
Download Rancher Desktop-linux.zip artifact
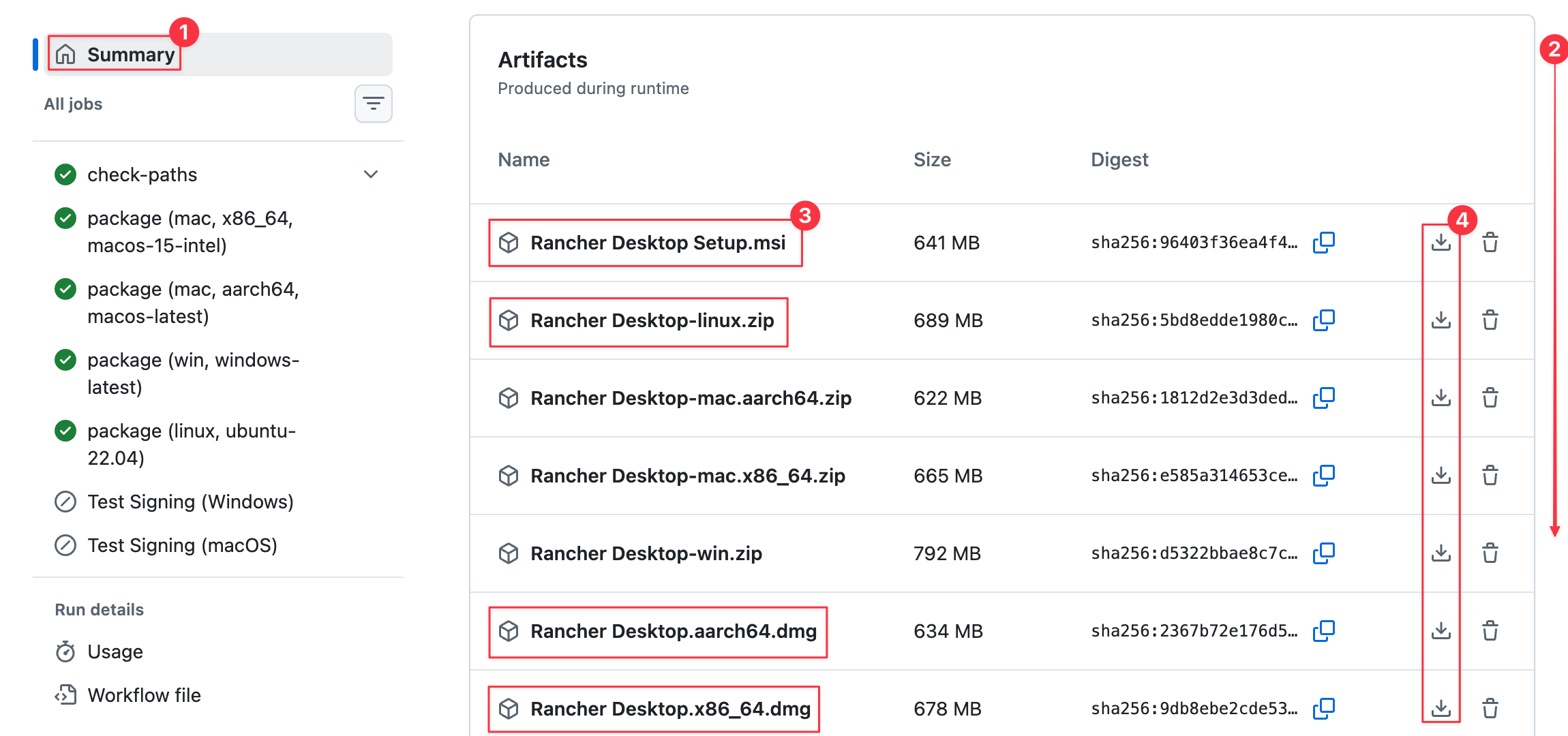tap(1441, 320)
